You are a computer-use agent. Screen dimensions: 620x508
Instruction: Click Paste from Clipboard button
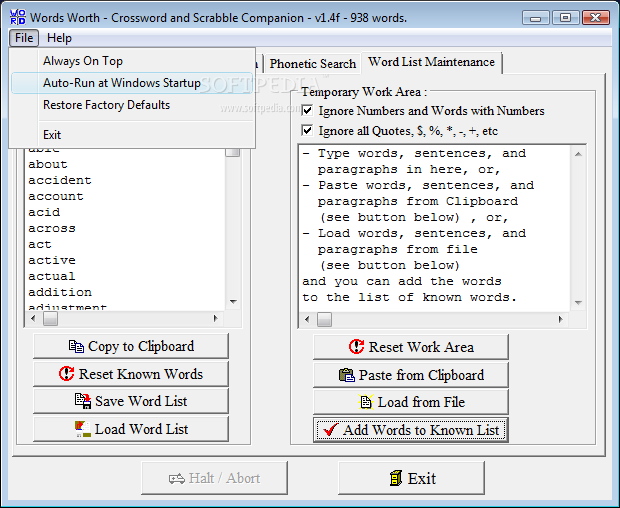[411, 374]
